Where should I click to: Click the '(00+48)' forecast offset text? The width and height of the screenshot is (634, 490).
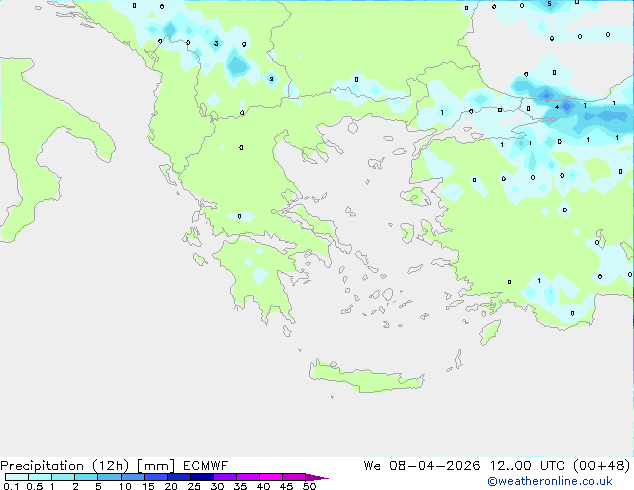pyautogui.click(x=601, y=466)
